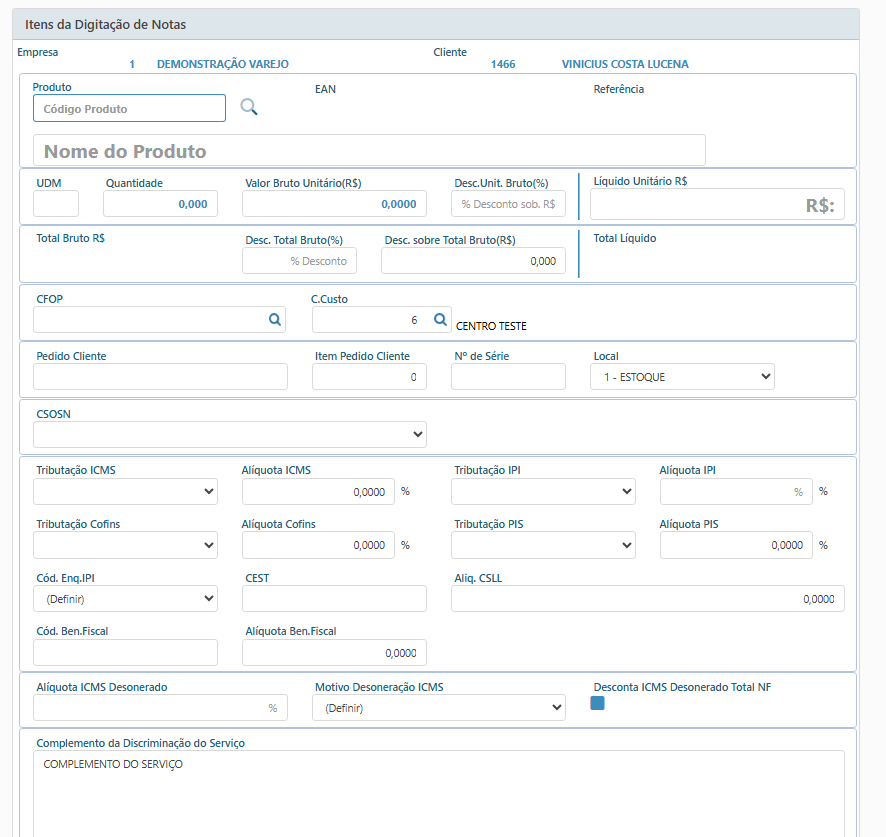Focus the Valor Bruto Unitário field
The image size is (886, 837).
point(334,204)
